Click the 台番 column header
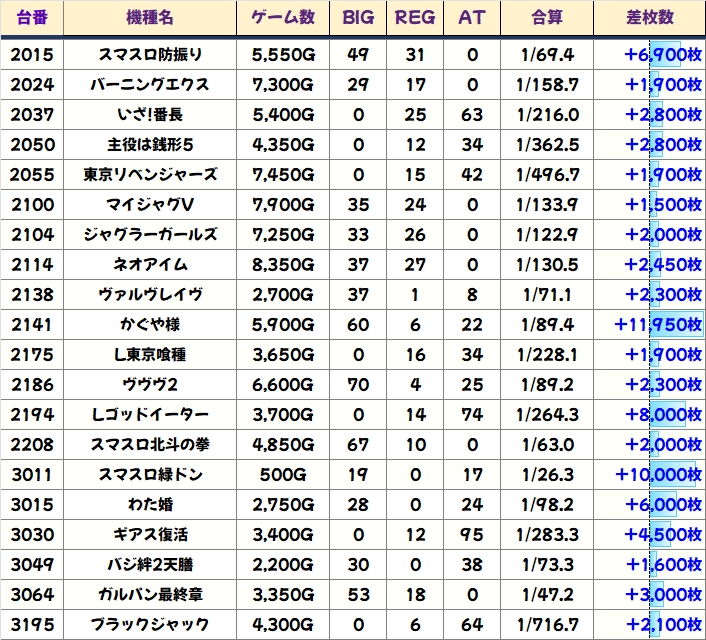Image resolution: width=706 pixels, height=640 pixels. [32, 18]
